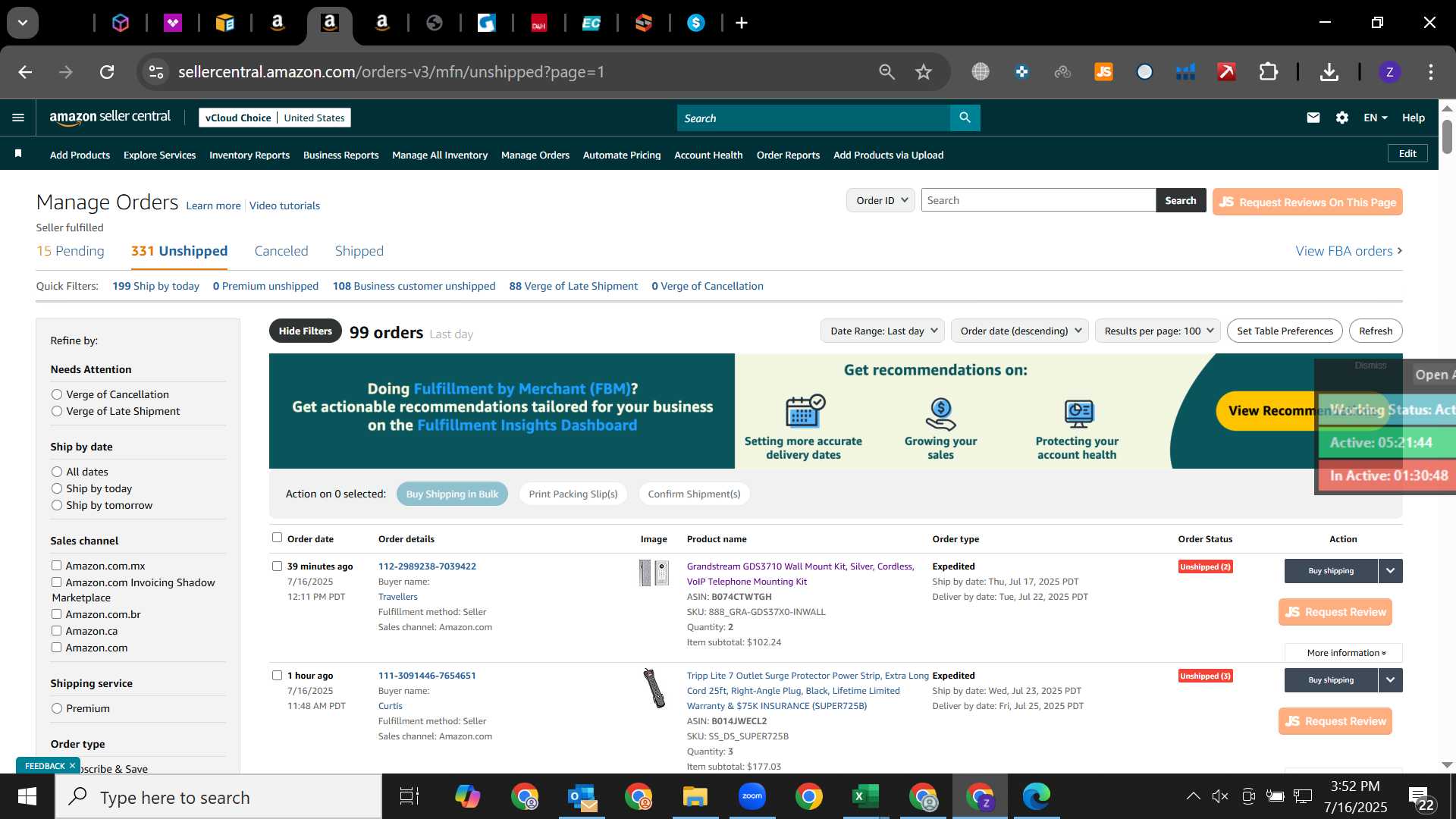
Task: Reload the page with the refresh icon
Action: (x=107, y=72)
